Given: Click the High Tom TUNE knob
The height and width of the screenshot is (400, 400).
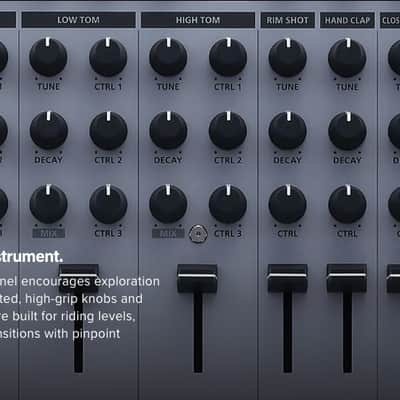Looking at the screenshot, I should pyautogui.click(x=168, y=57).
